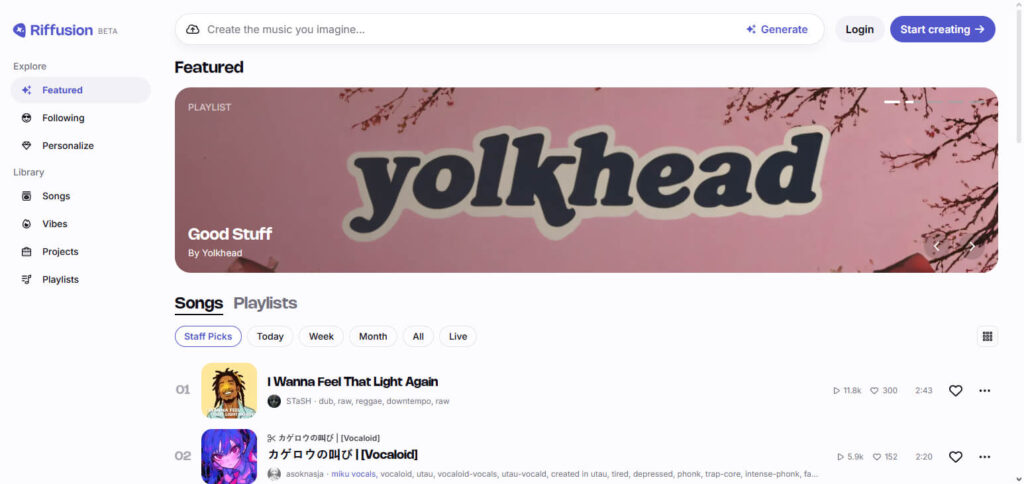Go to next featured banner slide
The width and height of the screenshot is (1024, 484).
click(972, 246)
